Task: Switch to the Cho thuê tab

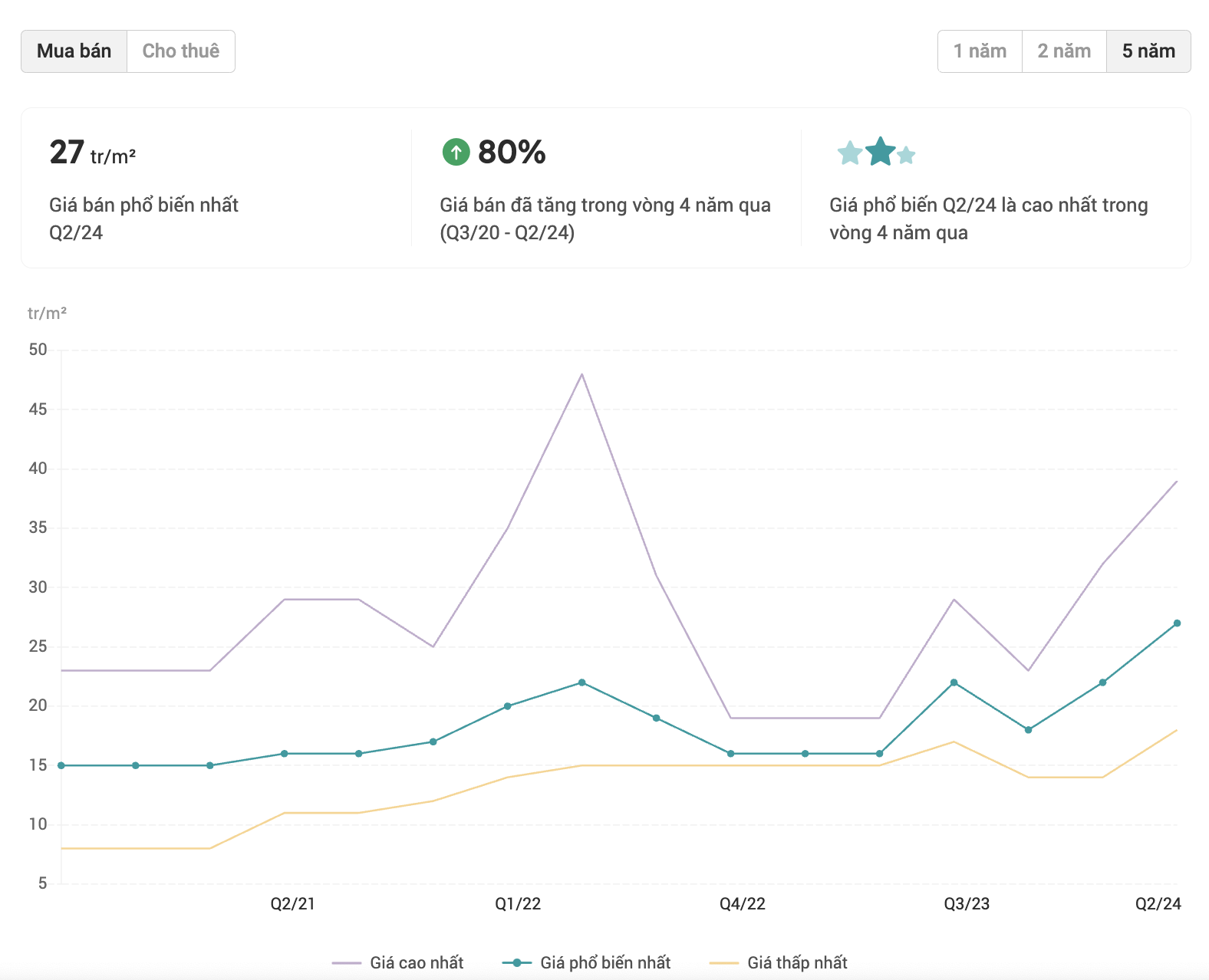Action: (181, 51)
